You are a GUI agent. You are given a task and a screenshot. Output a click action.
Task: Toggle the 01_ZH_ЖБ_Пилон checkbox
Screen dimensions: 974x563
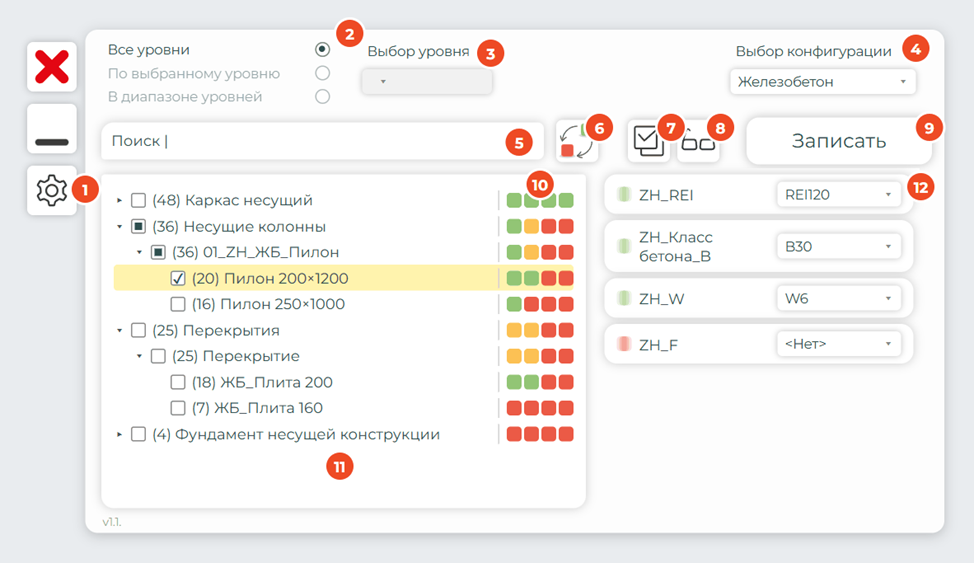158,252
